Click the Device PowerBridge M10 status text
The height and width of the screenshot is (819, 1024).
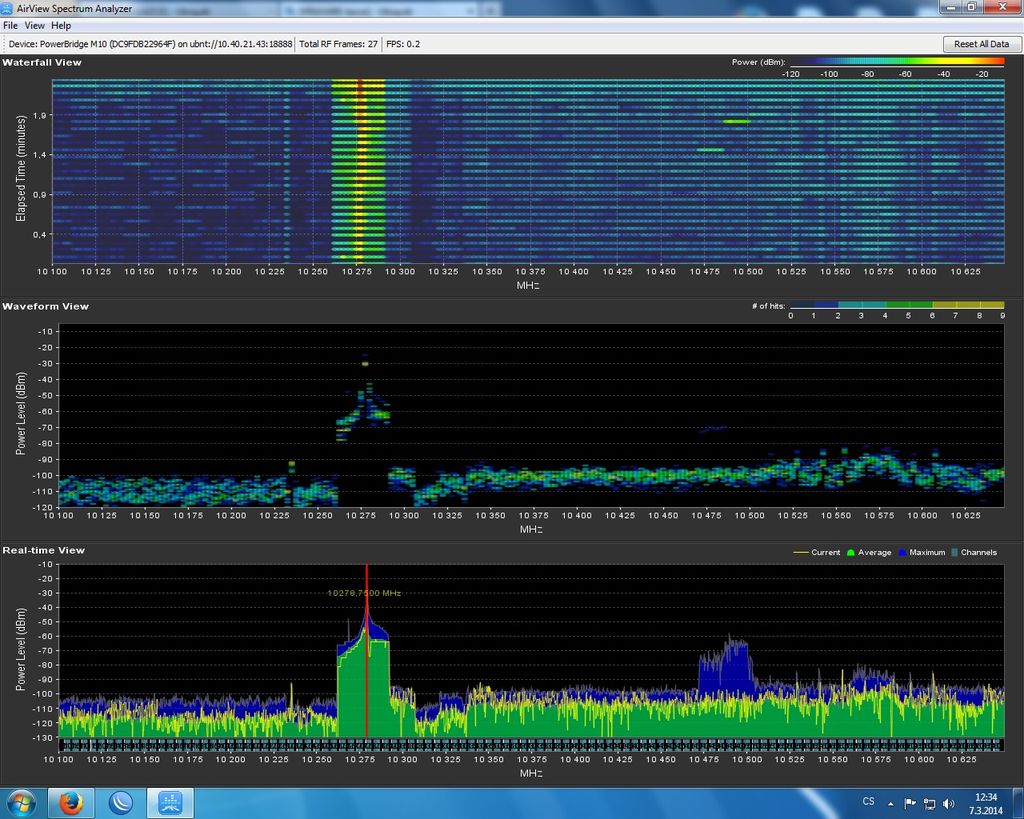click(150, 44)
